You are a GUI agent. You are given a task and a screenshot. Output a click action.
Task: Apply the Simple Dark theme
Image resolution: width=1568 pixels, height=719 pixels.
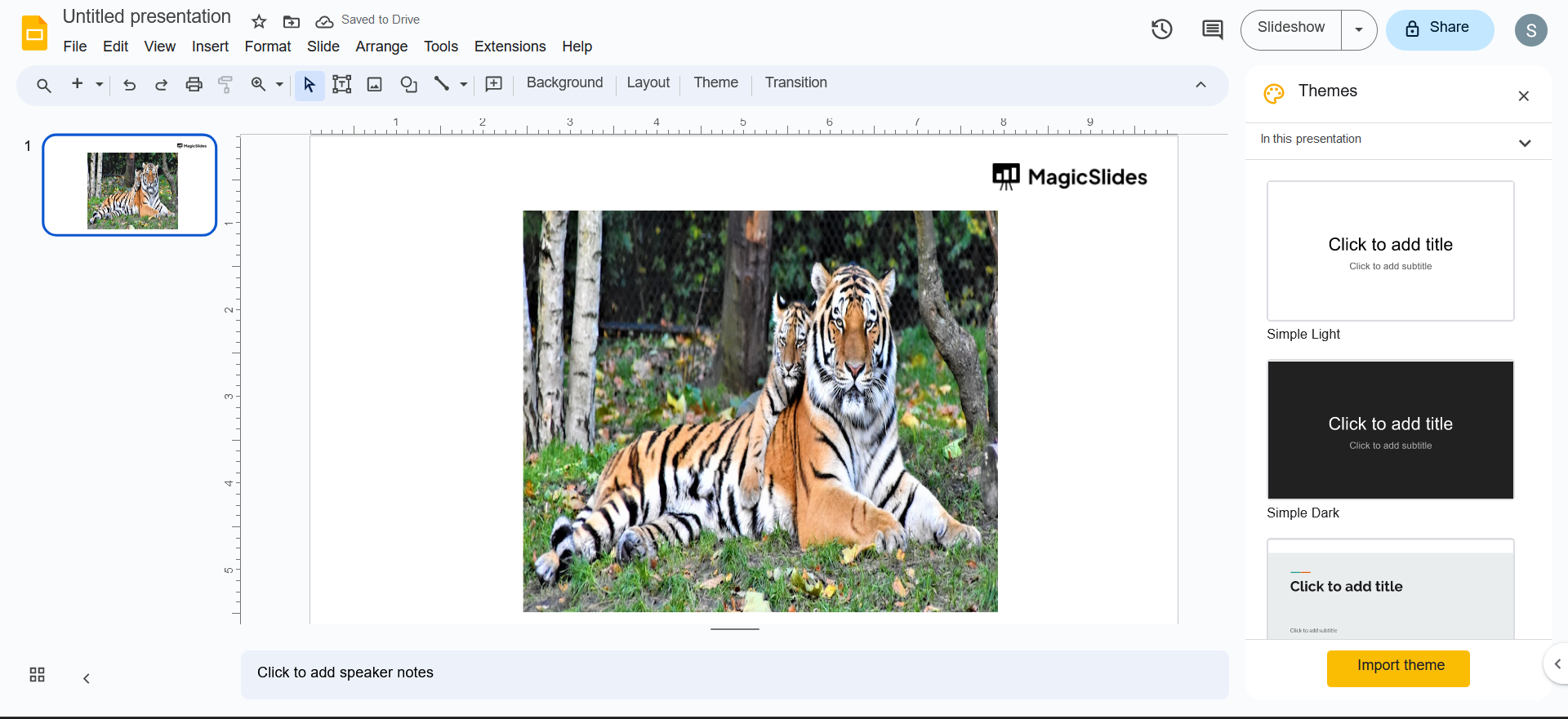pyautogui.click(x=1390, y=430)
